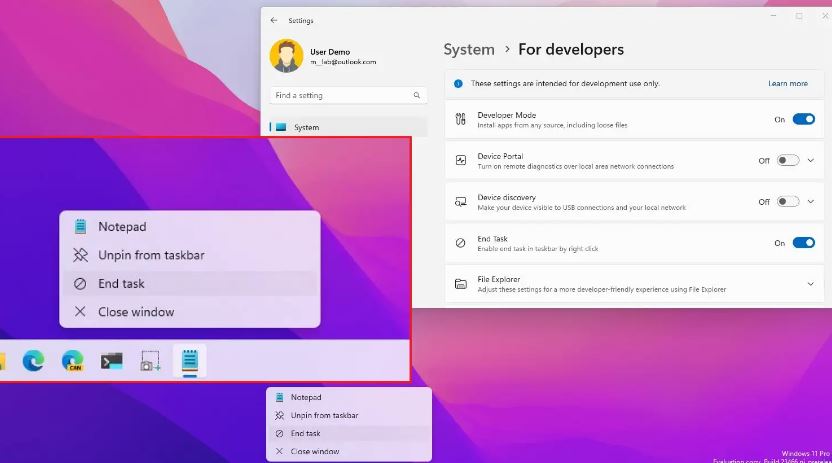This screenshot has width=832, height=463.
Task: Click the Device discovery icon
Action: [461, 202]
